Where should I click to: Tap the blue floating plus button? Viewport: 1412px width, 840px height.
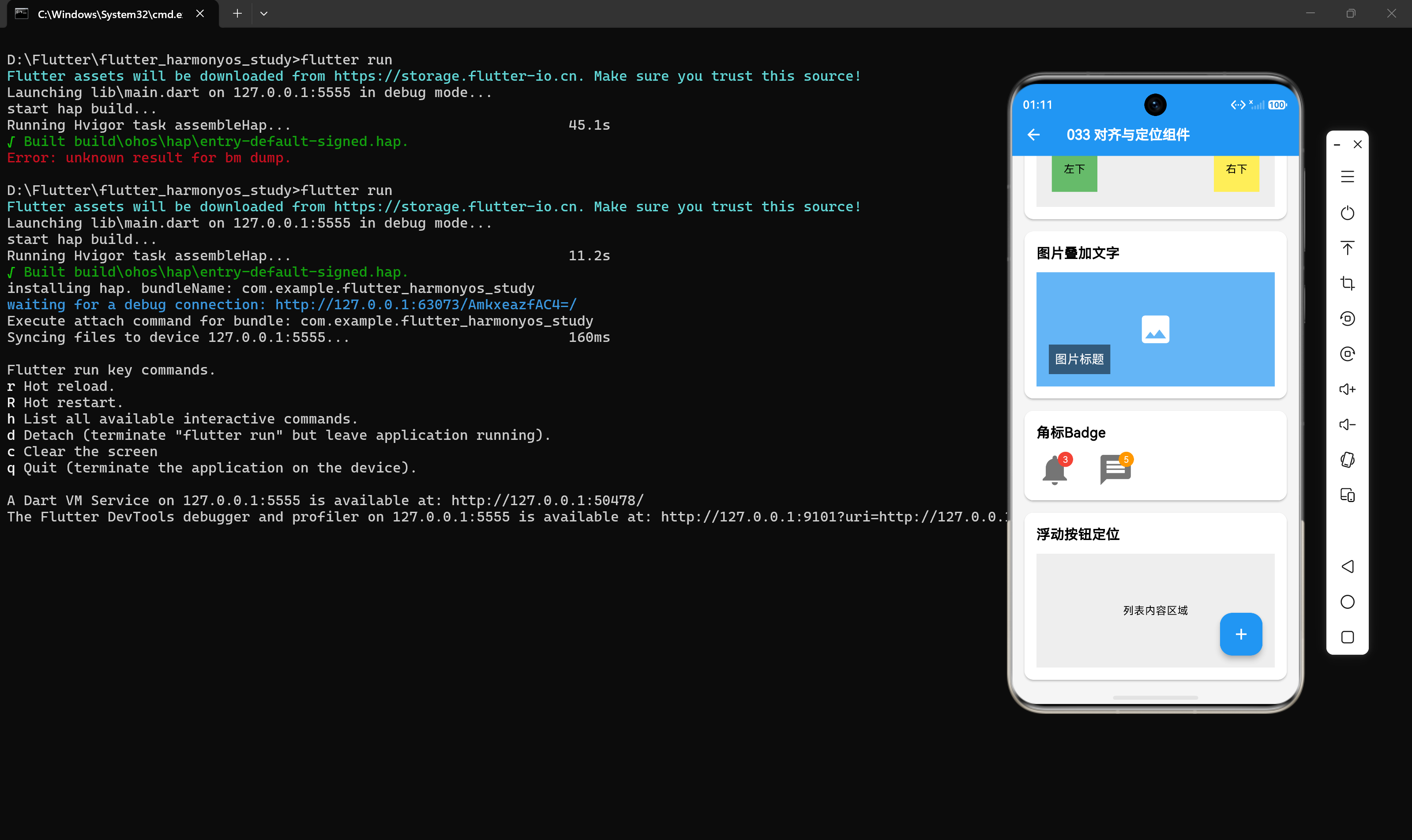(1240, 634)
